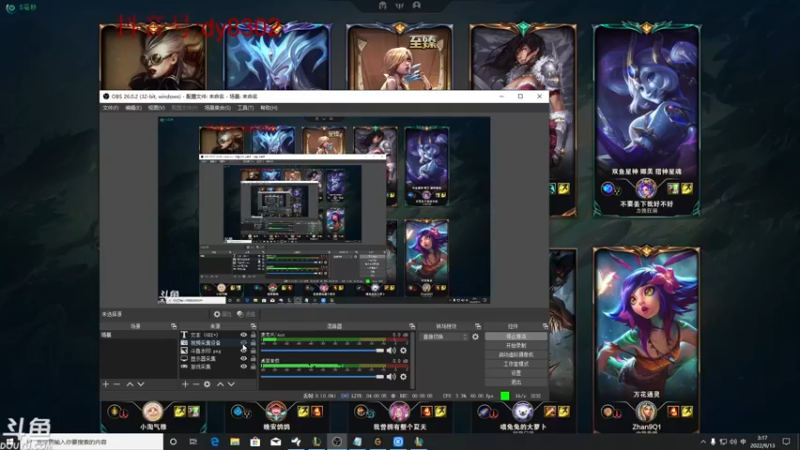Expand hidden system tray icons chevron

pyautogui.click(x=703, y=442)
